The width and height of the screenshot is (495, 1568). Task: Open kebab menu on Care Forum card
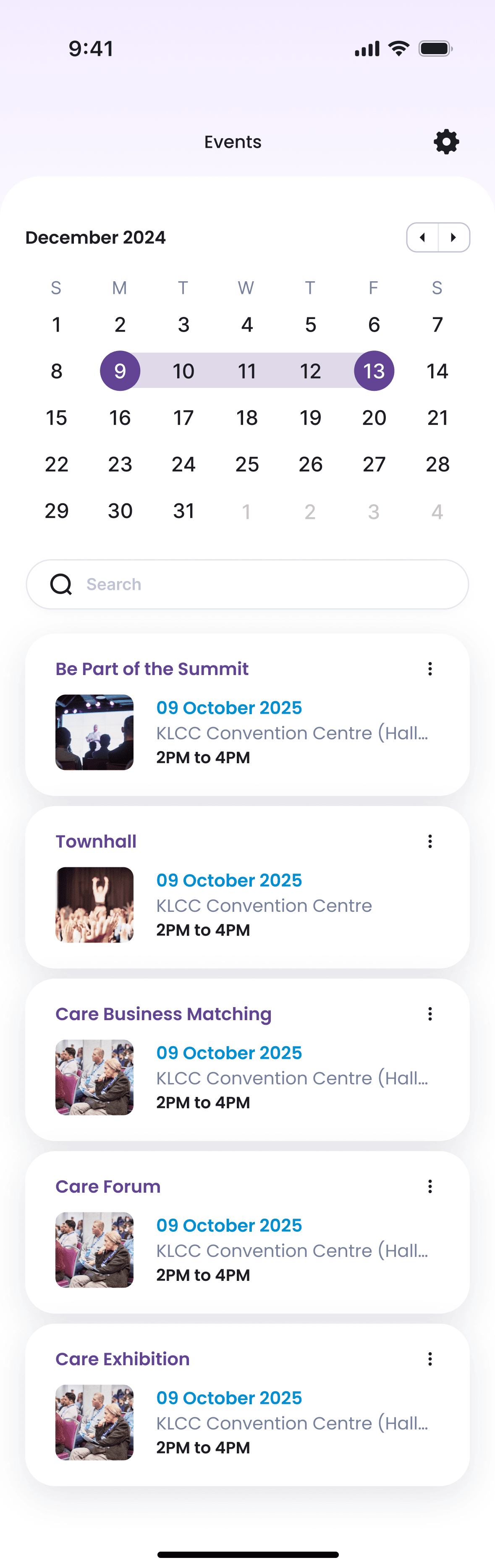(x=430, y=1186)
